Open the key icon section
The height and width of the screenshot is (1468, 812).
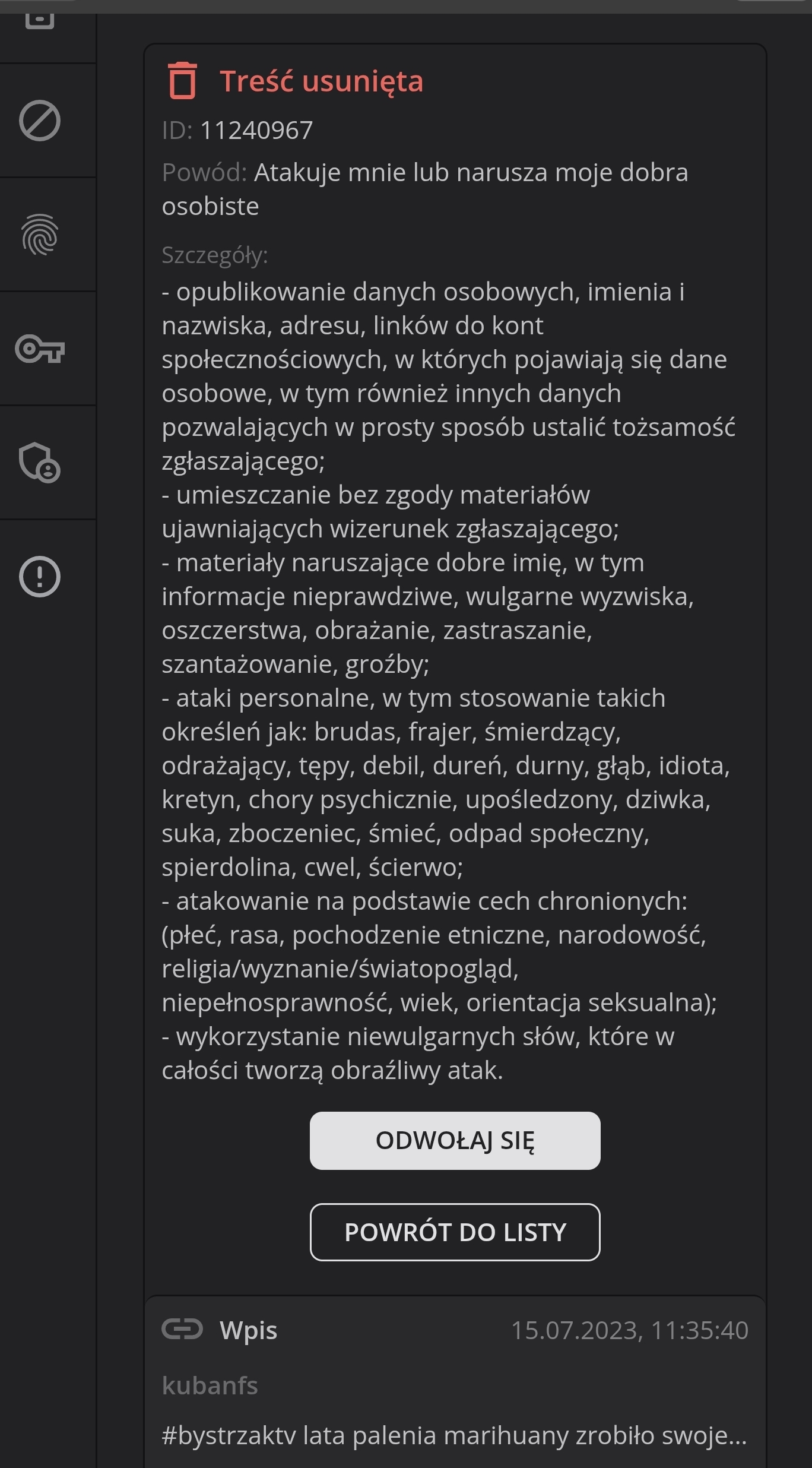point(40,349)
